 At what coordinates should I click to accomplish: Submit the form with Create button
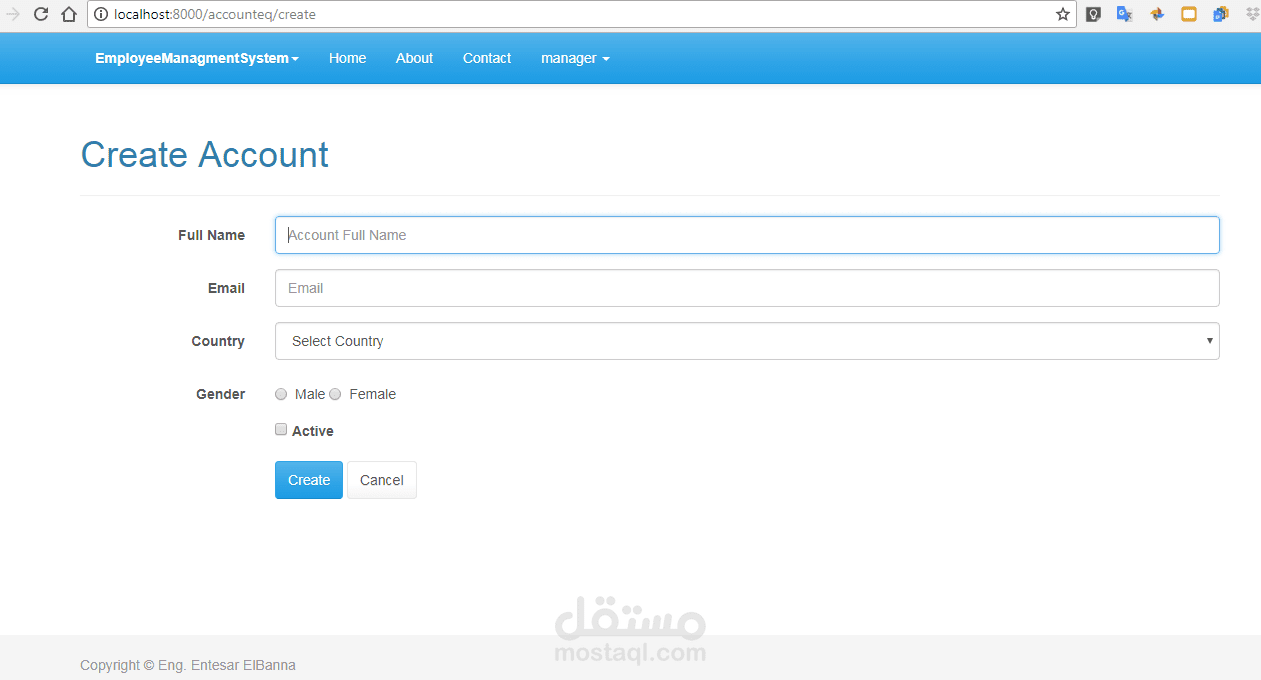[309, 480]
